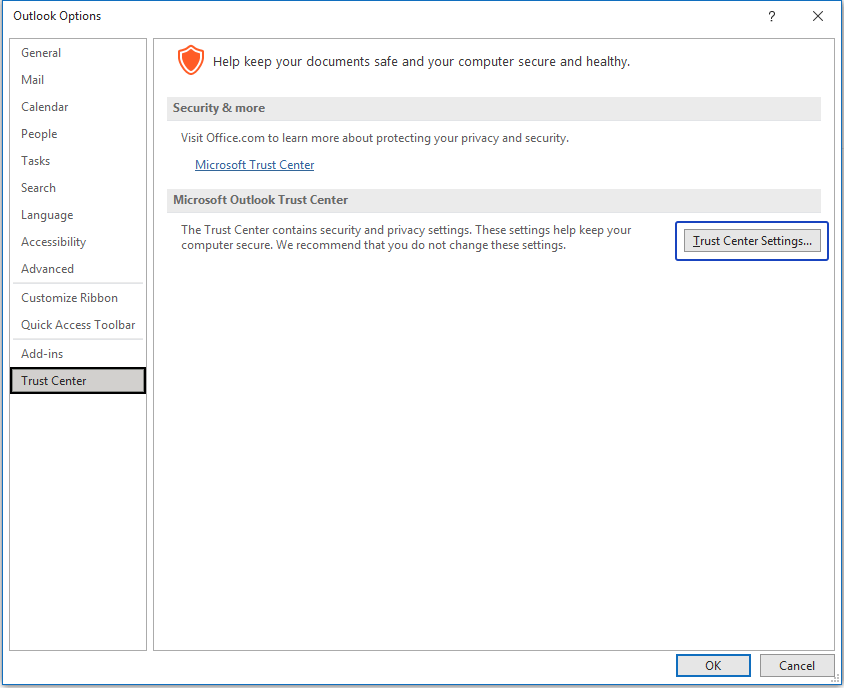
Task: Switch to the Language settings page
Action: (x=47, y=214)
